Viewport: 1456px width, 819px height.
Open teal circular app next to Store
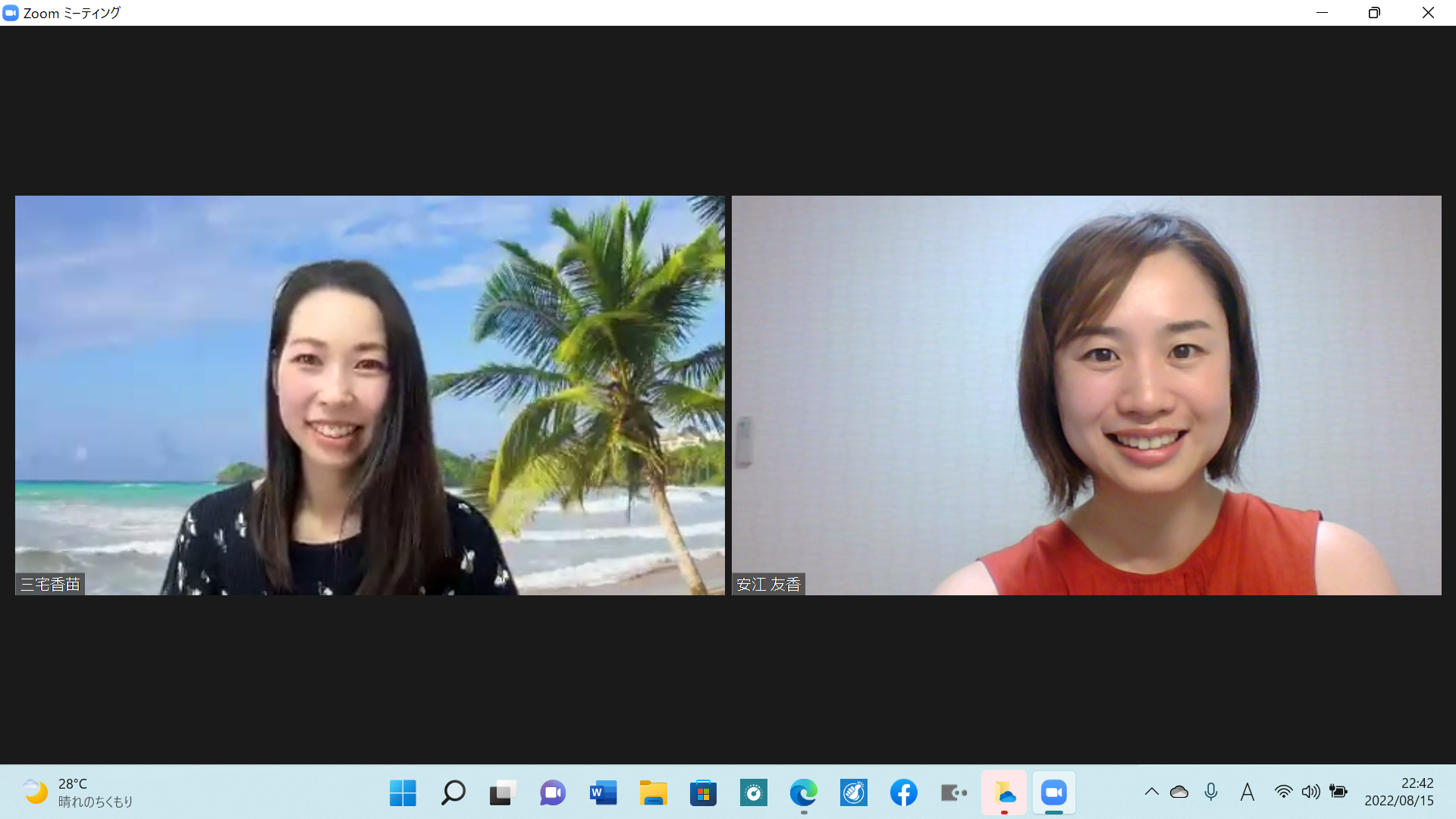pos(754,793)
